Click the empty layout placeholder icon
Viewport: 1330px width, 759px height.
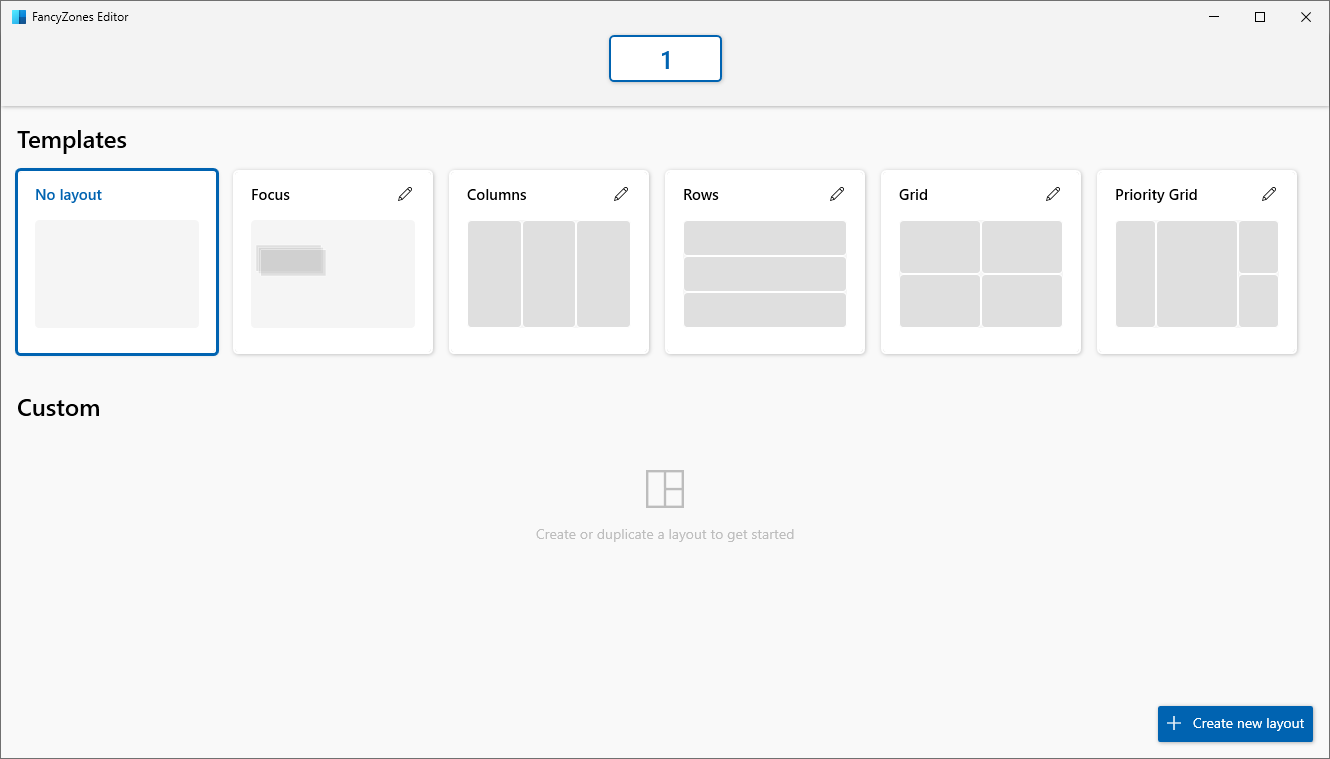pos(665,489)
